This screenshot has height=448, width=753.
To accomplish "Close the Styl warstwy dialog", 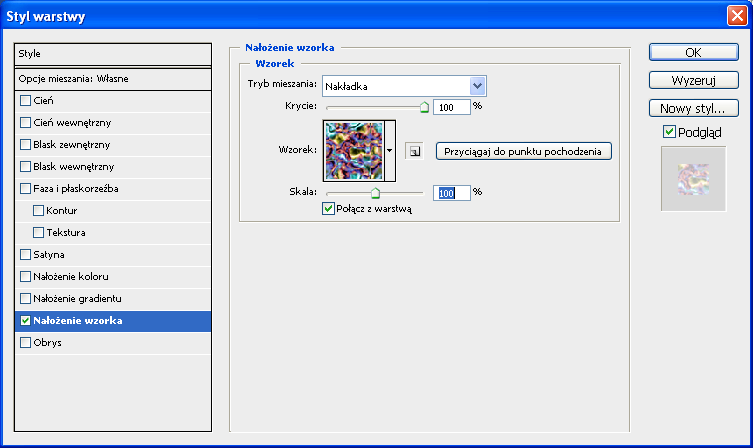I will pos(735,15).
